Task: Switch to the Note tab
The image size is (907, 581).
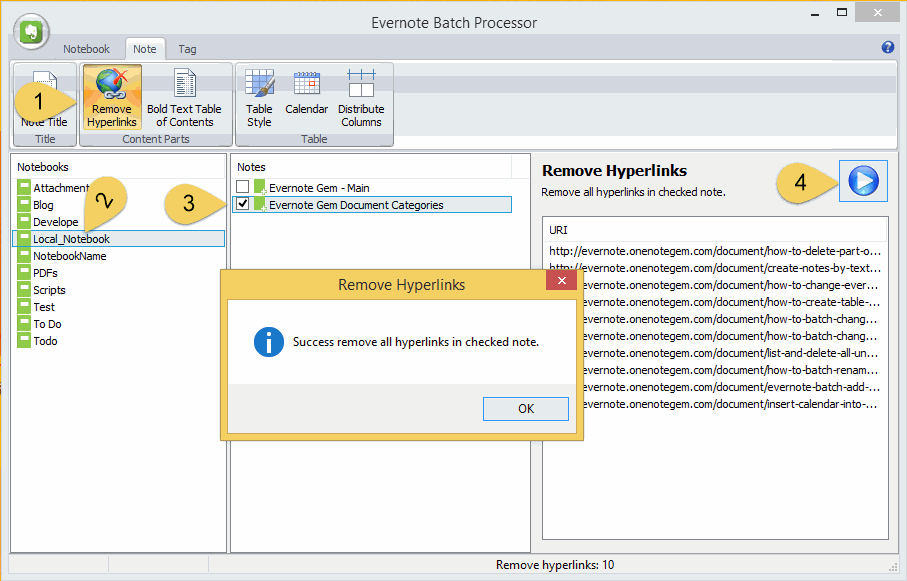Action: [145, 49]
